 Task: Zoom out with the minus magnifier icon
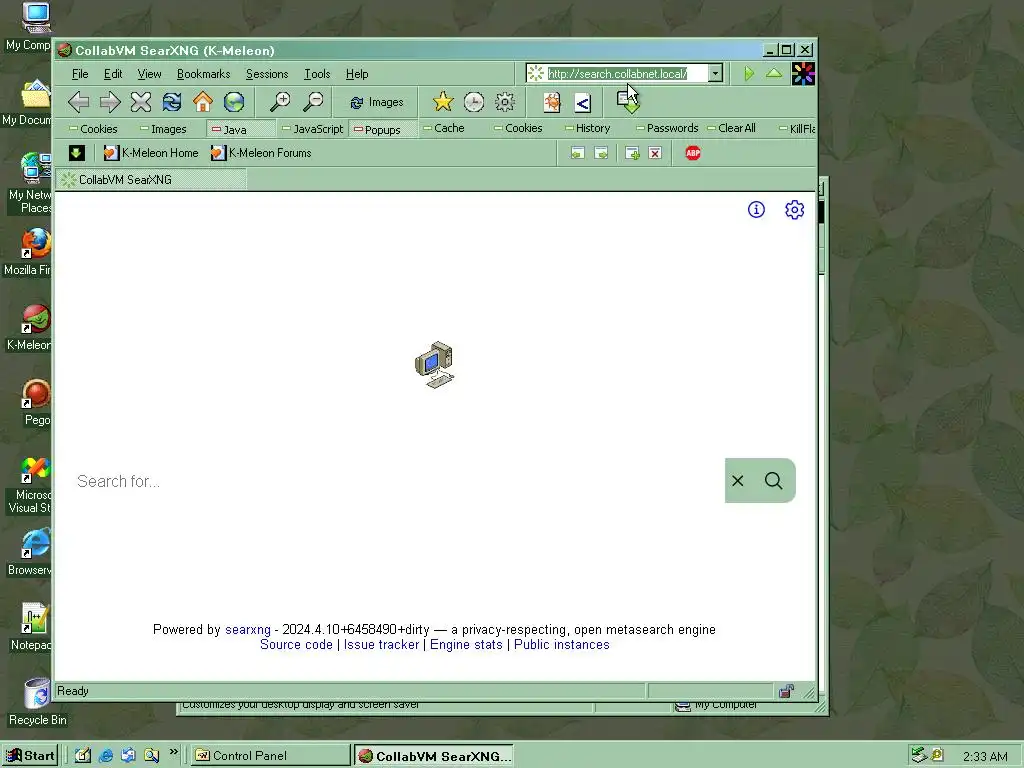pos(313,102)
